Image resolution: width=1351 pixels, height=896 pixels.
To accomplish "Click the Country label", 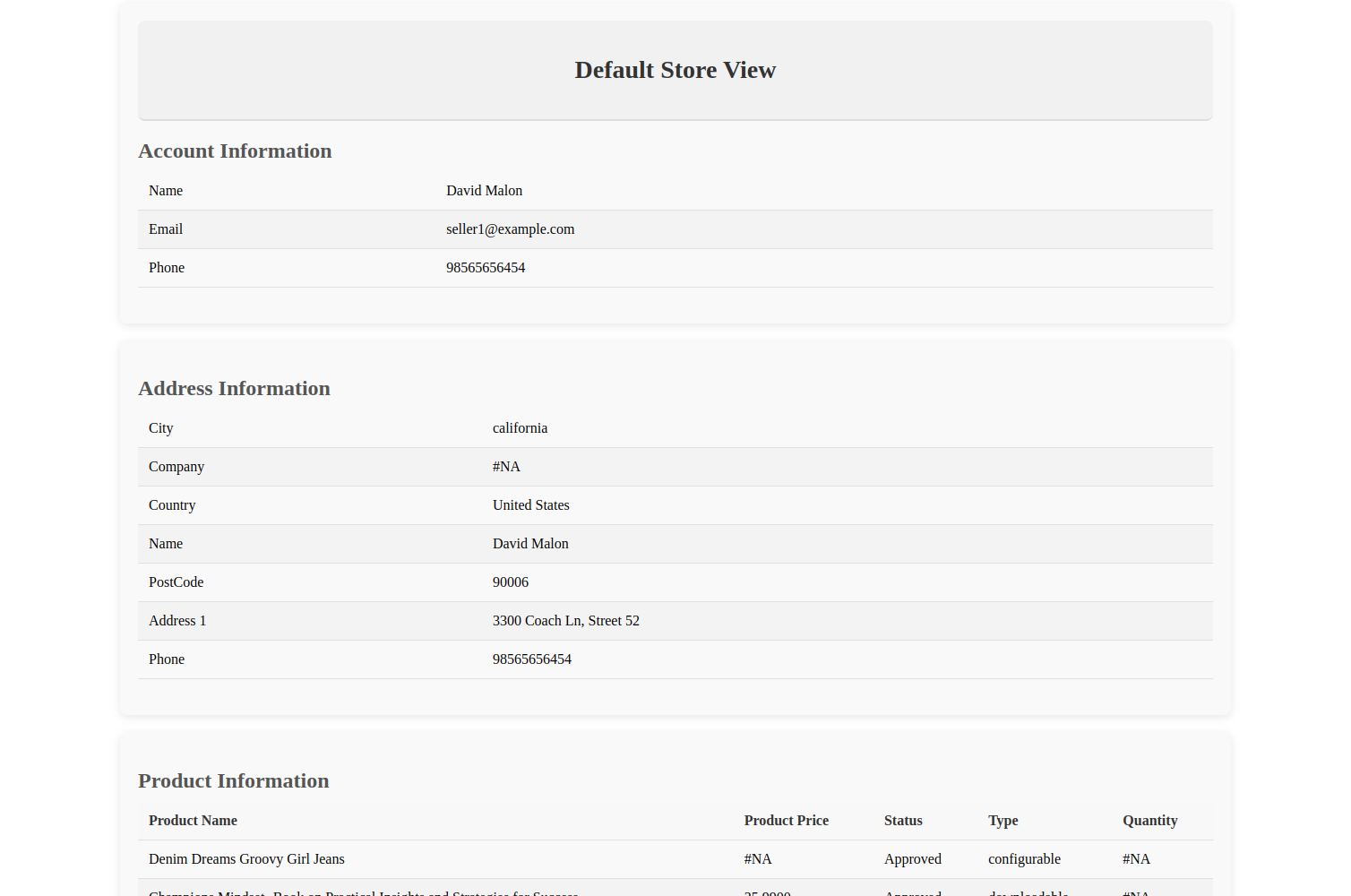I will pos(172,505).
